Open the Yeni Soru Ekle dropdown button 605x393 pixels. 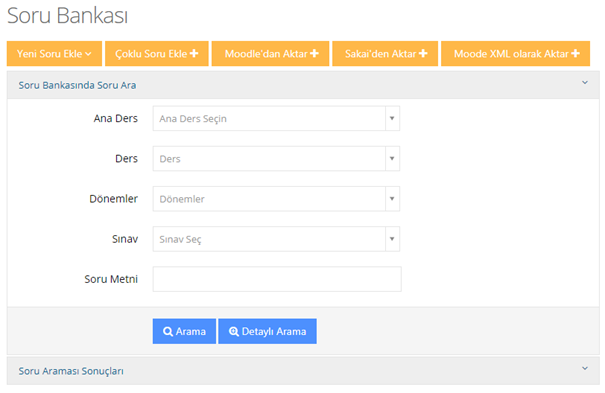pos(54,54)
